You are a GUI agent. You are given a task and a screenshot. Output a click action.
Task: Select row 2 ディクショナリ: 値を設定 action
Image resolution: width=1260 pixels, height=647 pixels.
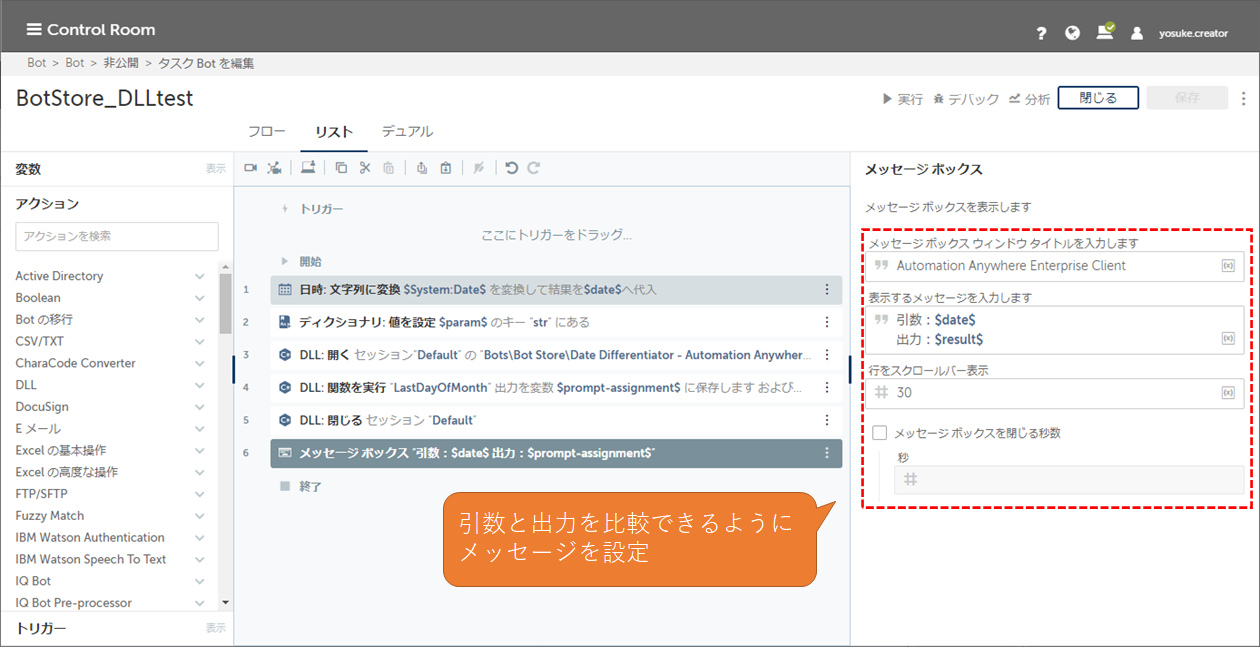coord(556,322)
